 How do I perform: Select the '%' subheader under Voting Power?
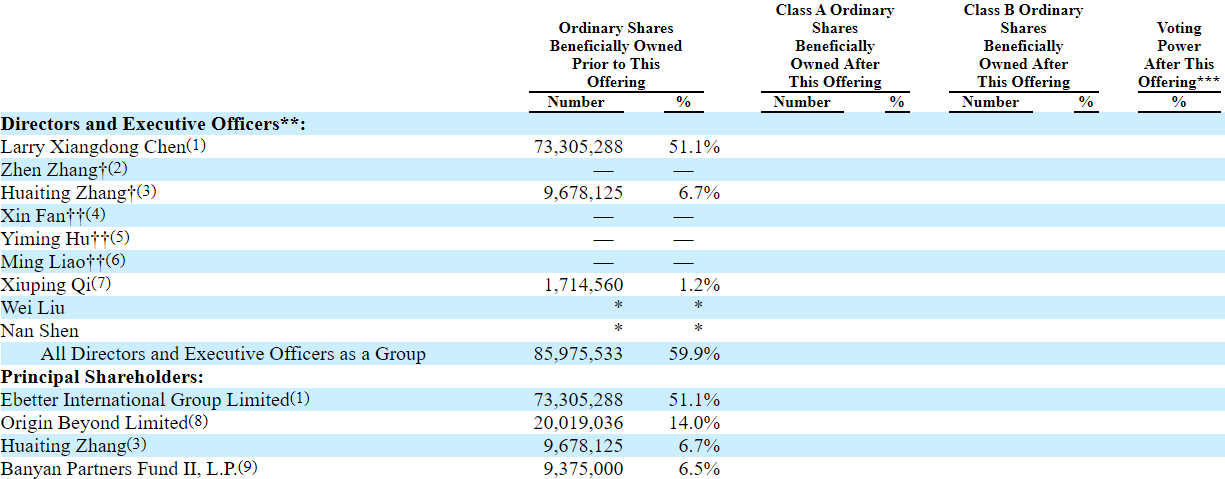click(1179, 102)
